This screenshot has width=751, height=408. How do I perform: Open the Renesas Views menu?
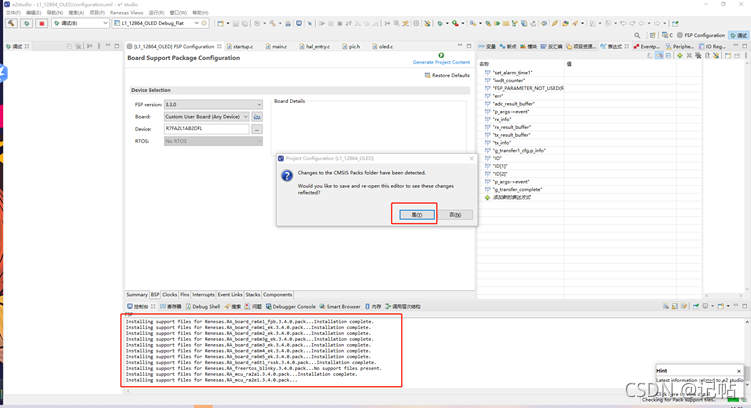pyautogui.click(x=126, y=12)
